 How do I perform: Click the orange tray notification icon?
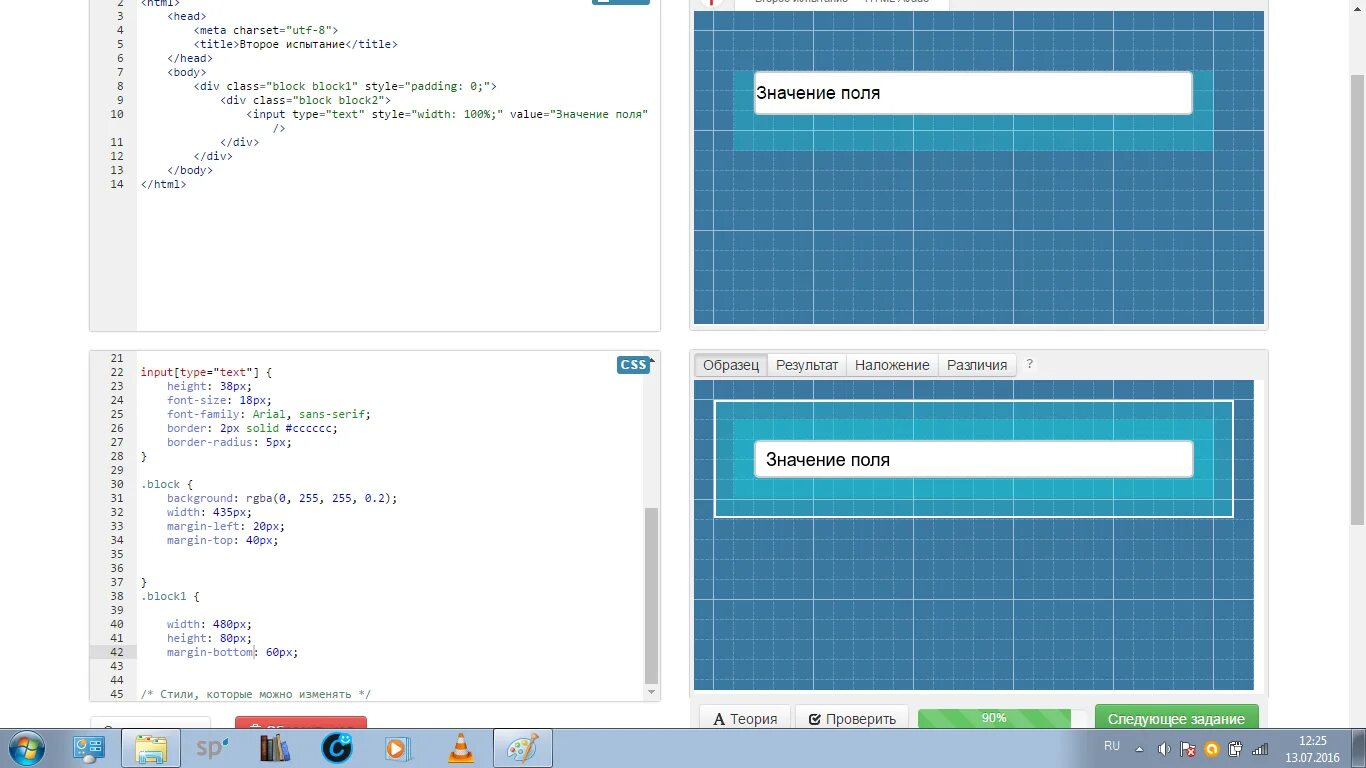[1212, 748]
